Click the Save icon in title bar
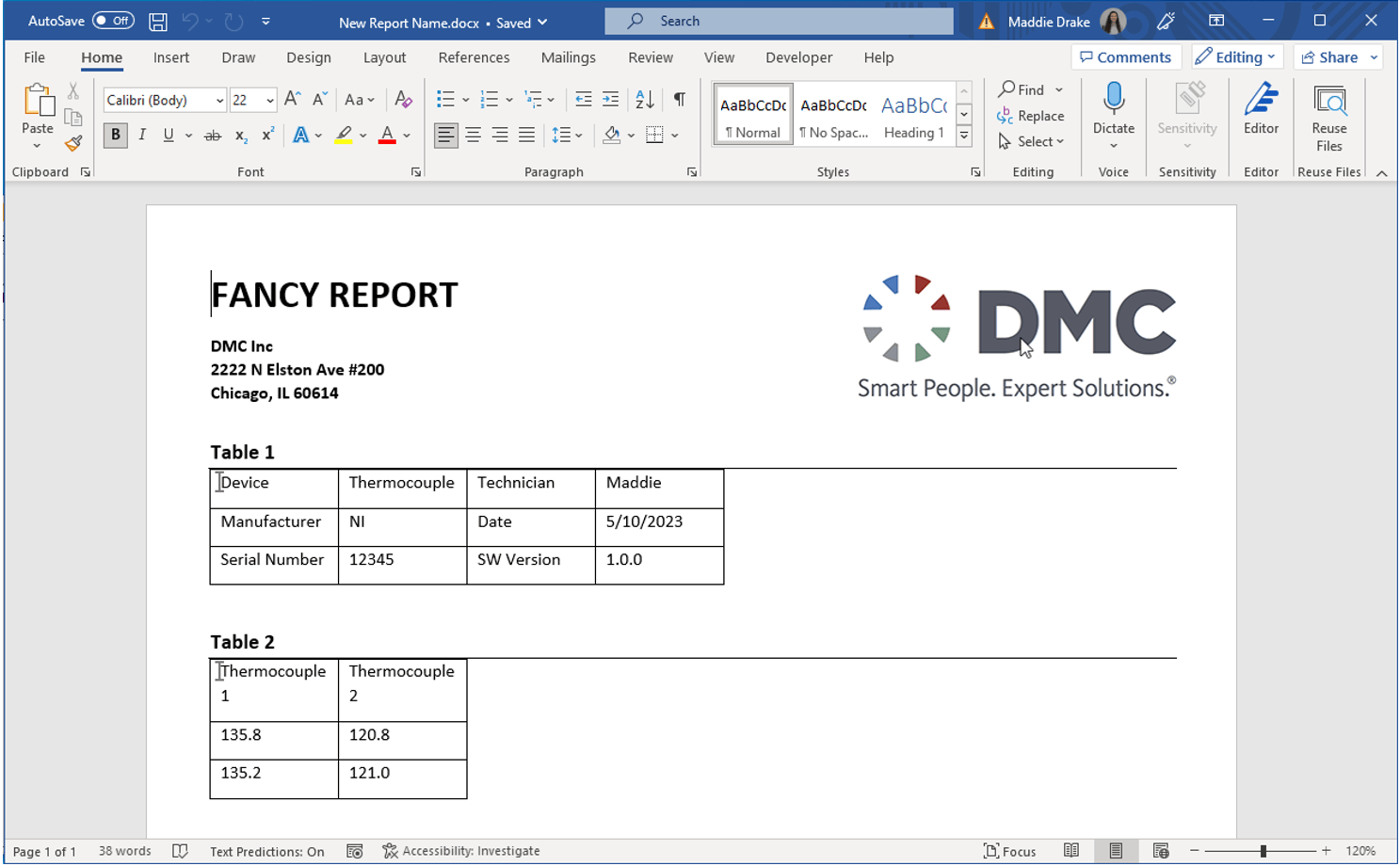 tap(158, 21)
